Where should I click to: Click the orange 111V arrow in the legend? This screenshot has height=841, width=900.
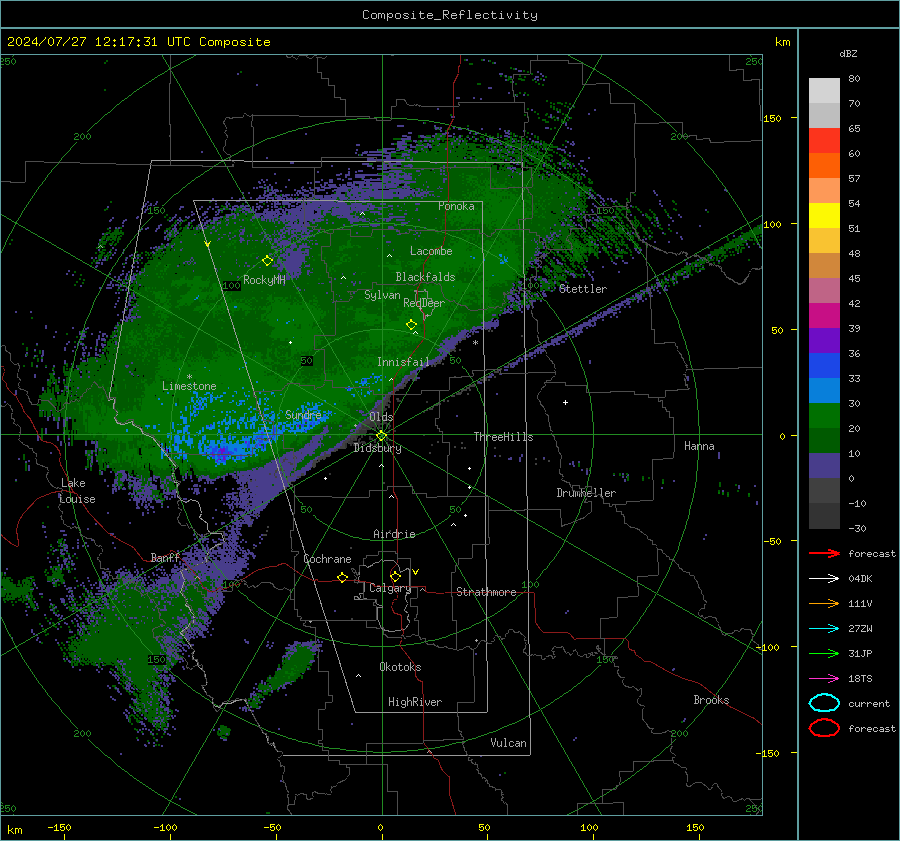pyautogui.click(x=824, y=603)
